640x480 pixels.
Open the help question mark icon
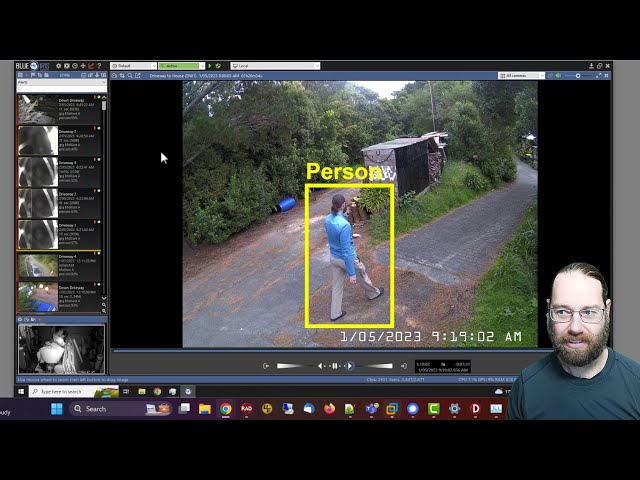[99, 66]
